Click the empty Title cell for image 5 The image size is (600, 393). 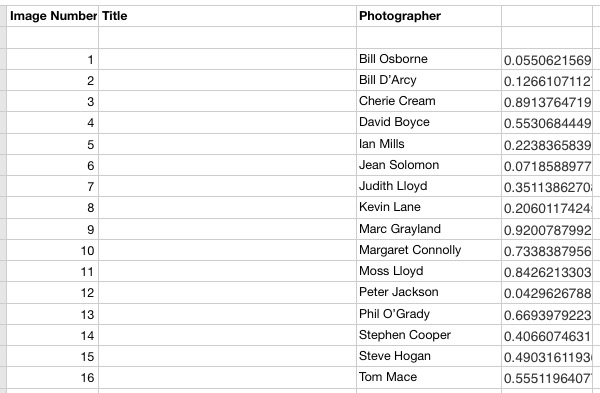tap(227, 144)
